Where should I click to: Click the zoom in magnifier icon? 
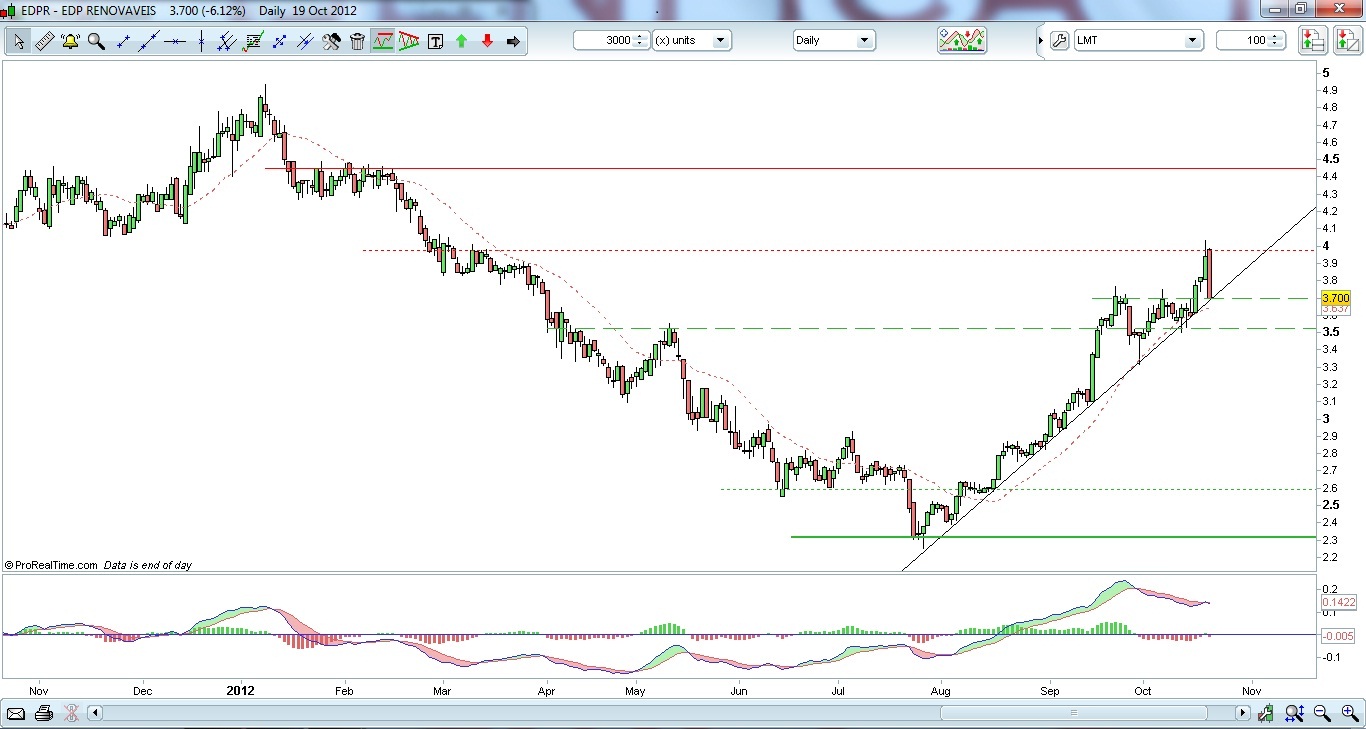pyautogui.click(x=1349, y=714)
